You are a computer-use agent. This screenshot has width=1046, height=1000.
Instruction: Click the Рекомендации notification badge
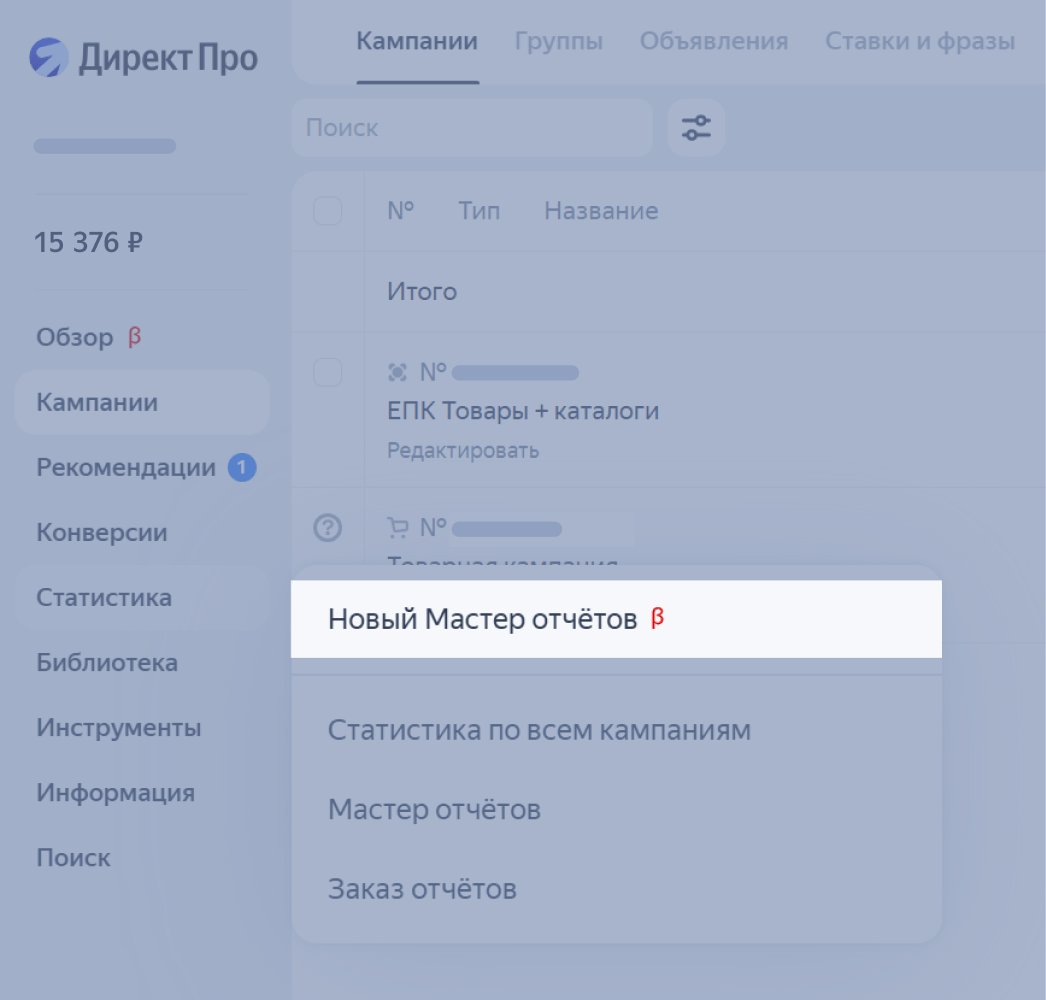point(242,467)
